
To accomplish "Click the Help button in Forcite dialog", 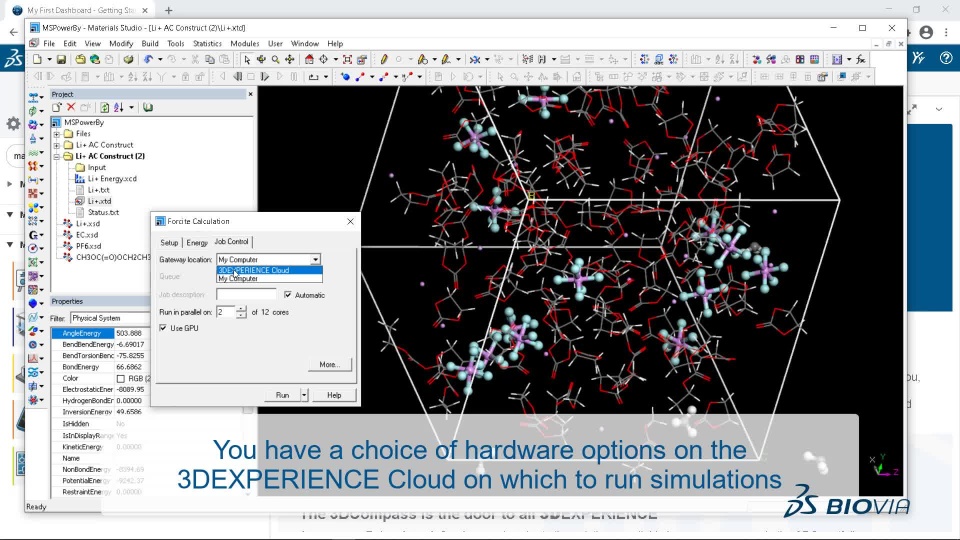I will click(x=334, y=396).
